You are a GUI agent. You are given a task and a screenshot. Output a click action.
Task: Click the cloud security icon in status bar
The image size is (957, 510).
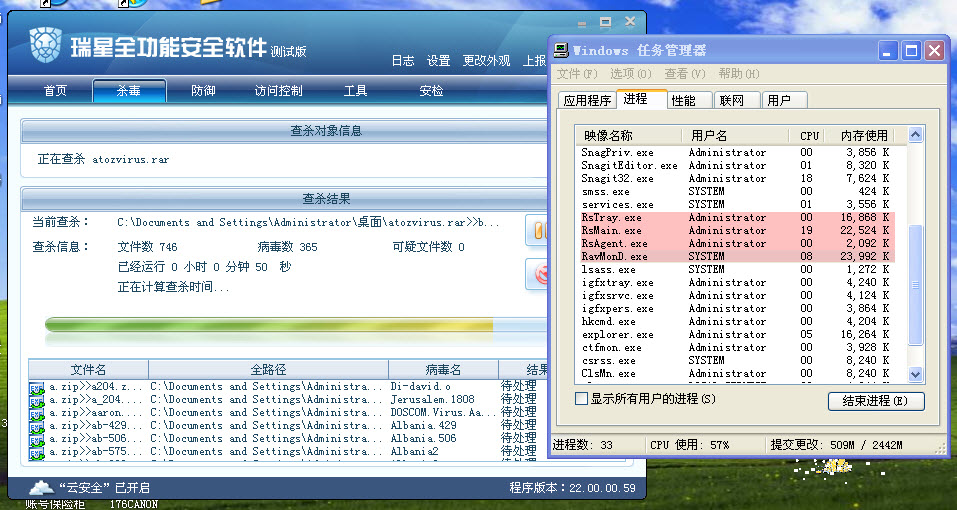(x=41, y=487)
